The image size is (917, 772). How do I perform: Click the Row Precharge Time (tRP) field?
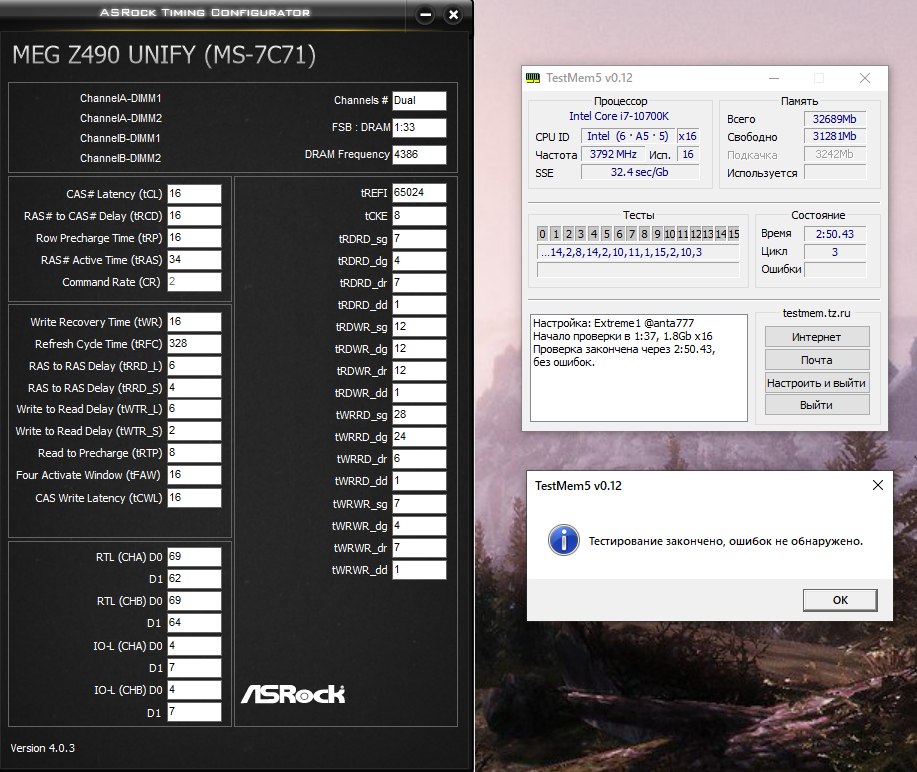point(194,237)
